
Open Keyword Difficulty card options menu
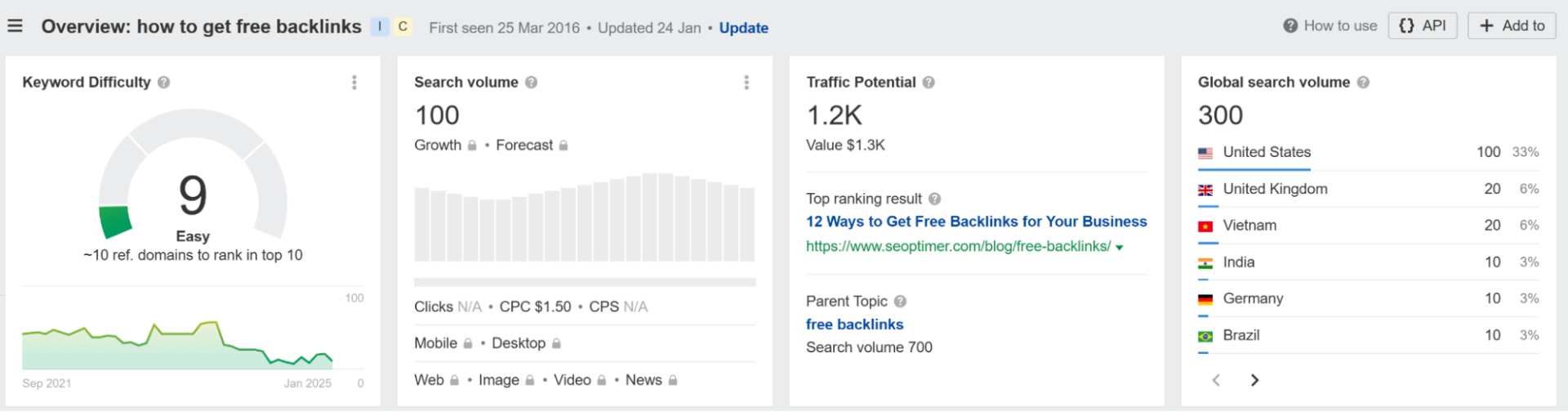(354, 83)
